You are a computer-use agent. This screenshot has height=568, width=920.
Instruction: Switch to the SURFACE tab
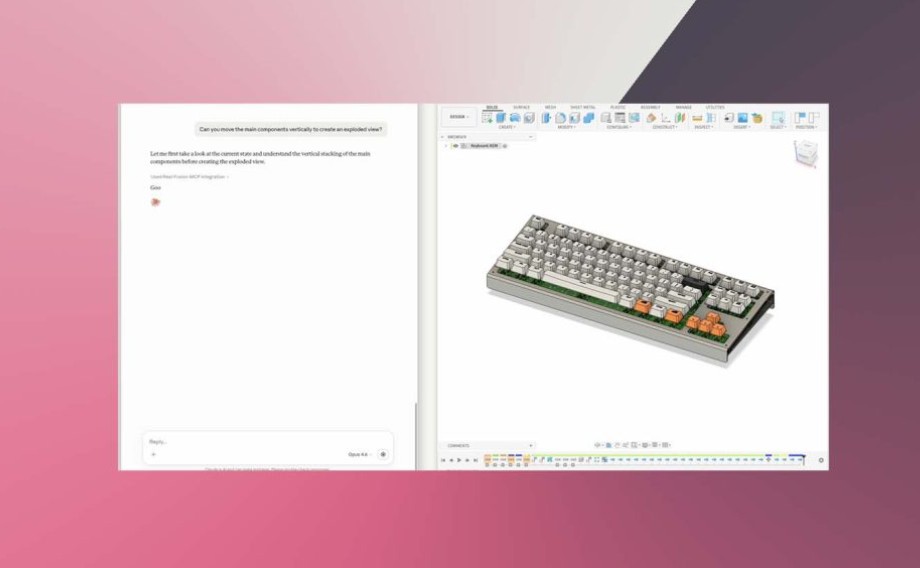coord(521,107)
